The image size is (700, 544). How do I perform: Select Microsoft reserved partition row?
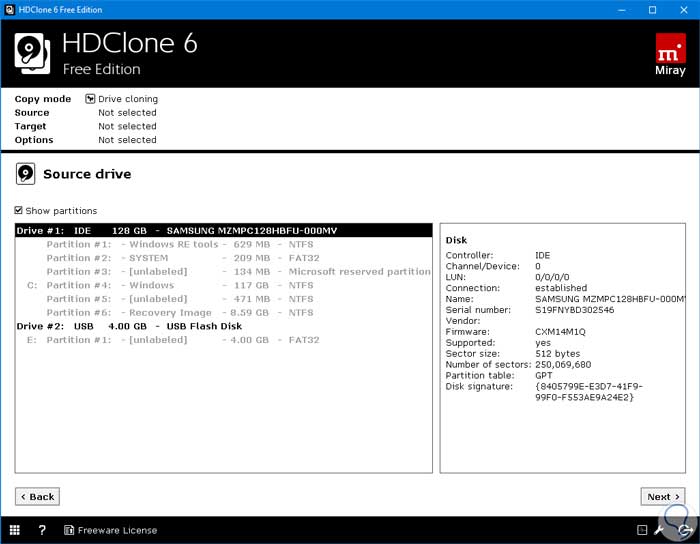[224, 272]
